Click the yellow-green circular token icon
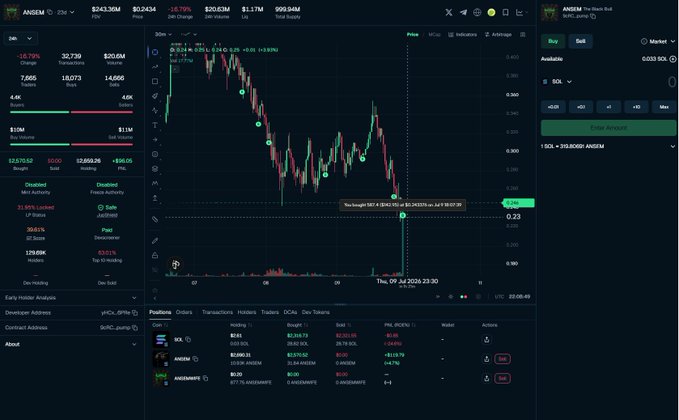Screen dimensions: 679x420 coord(491,13)
